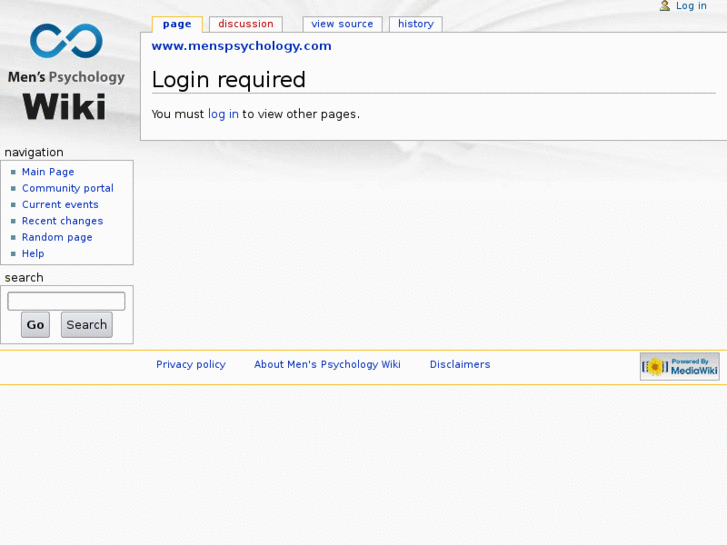
Task: Open the Help link in navigation
Action: pyautogui.click(x=33, y=253)
